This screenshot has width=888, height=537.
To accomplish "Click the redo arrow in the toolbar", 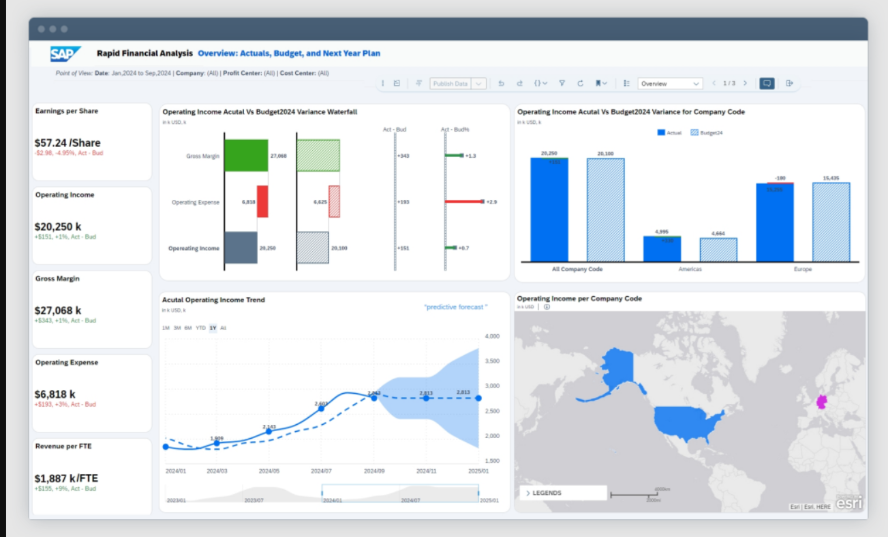I will point(520,83).
